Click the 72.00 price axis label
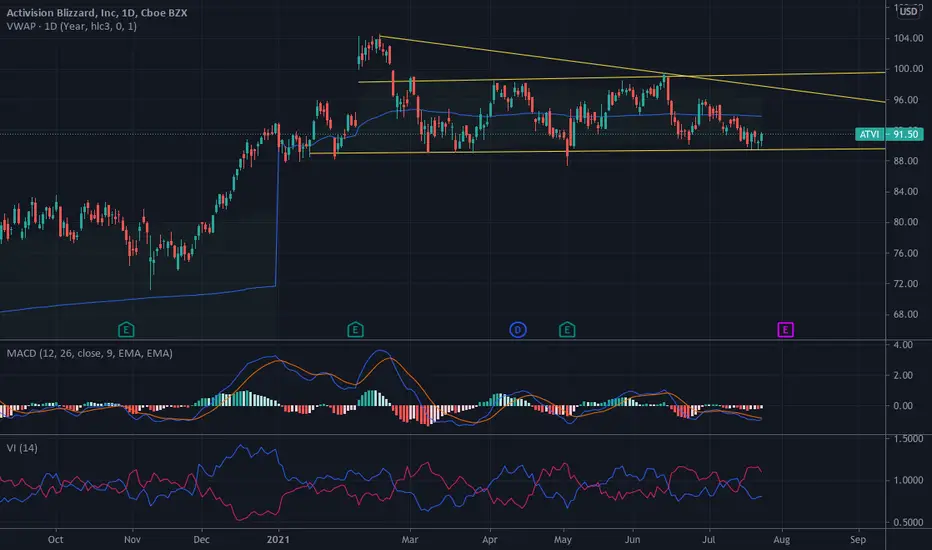 [x=908, y=284]
